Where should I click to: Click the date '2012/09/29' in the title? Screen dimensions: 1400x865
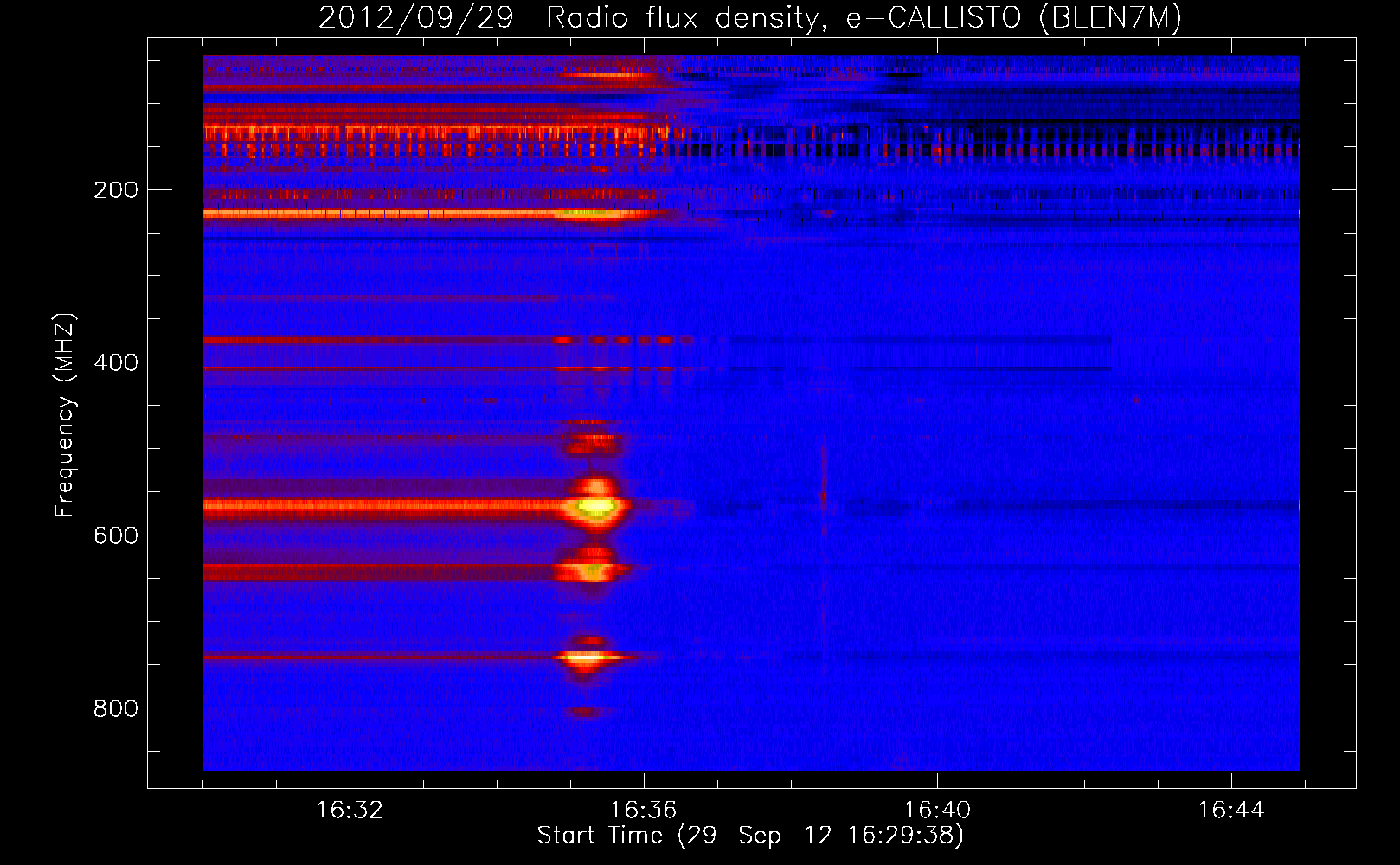[416, 18]
